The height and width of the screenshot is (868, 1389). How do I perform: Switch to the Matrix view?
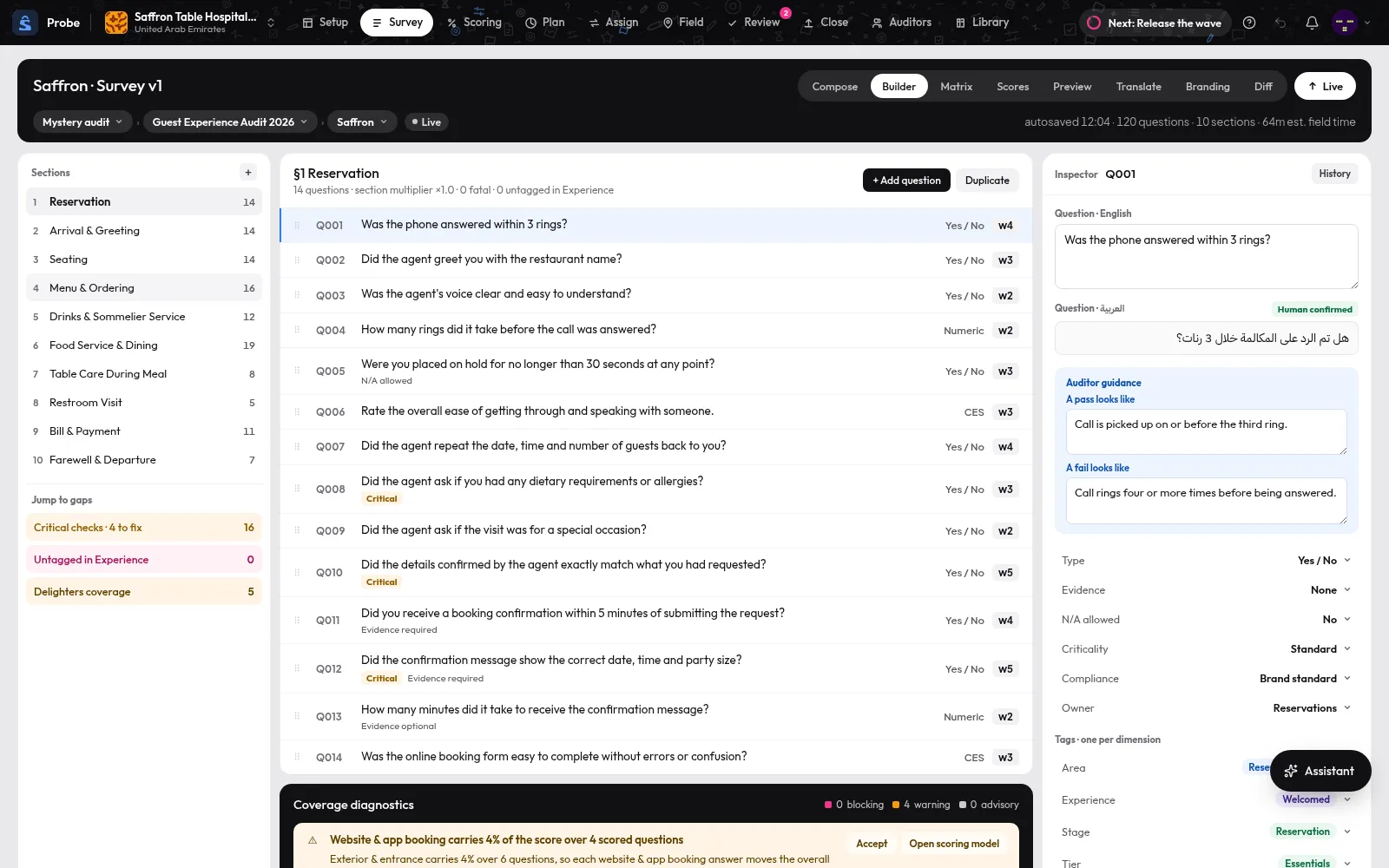pyautogui.click(x=956, y=87)
